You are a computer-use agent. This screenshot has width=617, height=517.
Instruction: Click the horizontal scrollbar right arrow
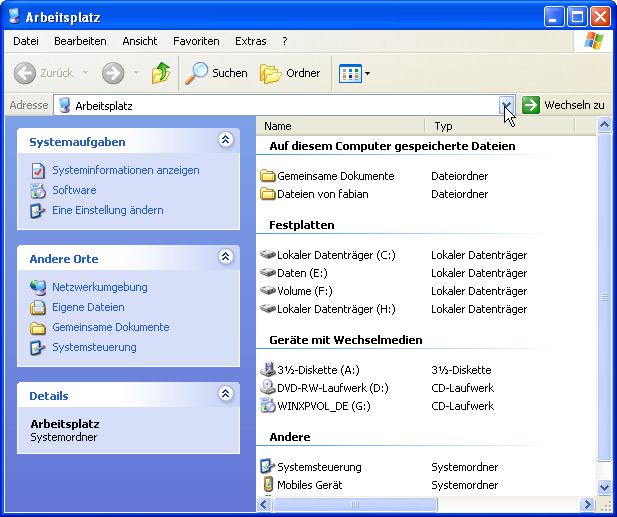[587, 504]
